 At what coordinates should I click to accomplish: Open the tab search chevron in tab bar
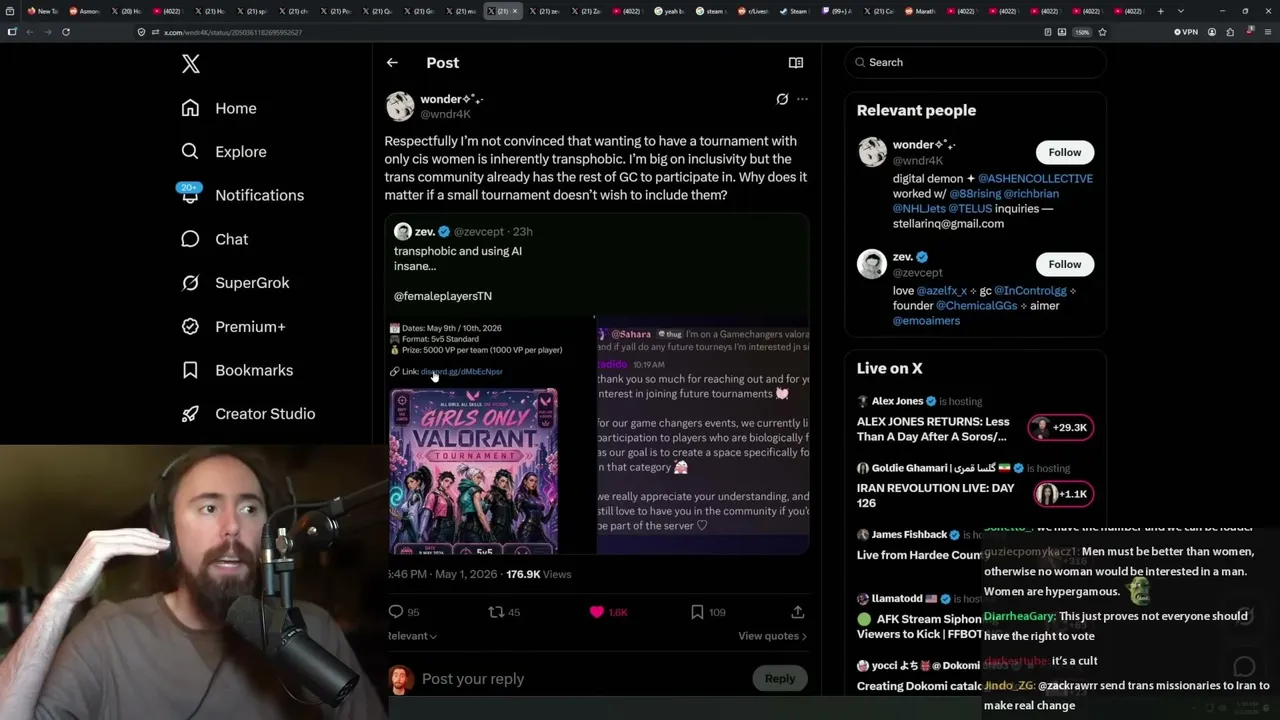(x=1181, y=11)
